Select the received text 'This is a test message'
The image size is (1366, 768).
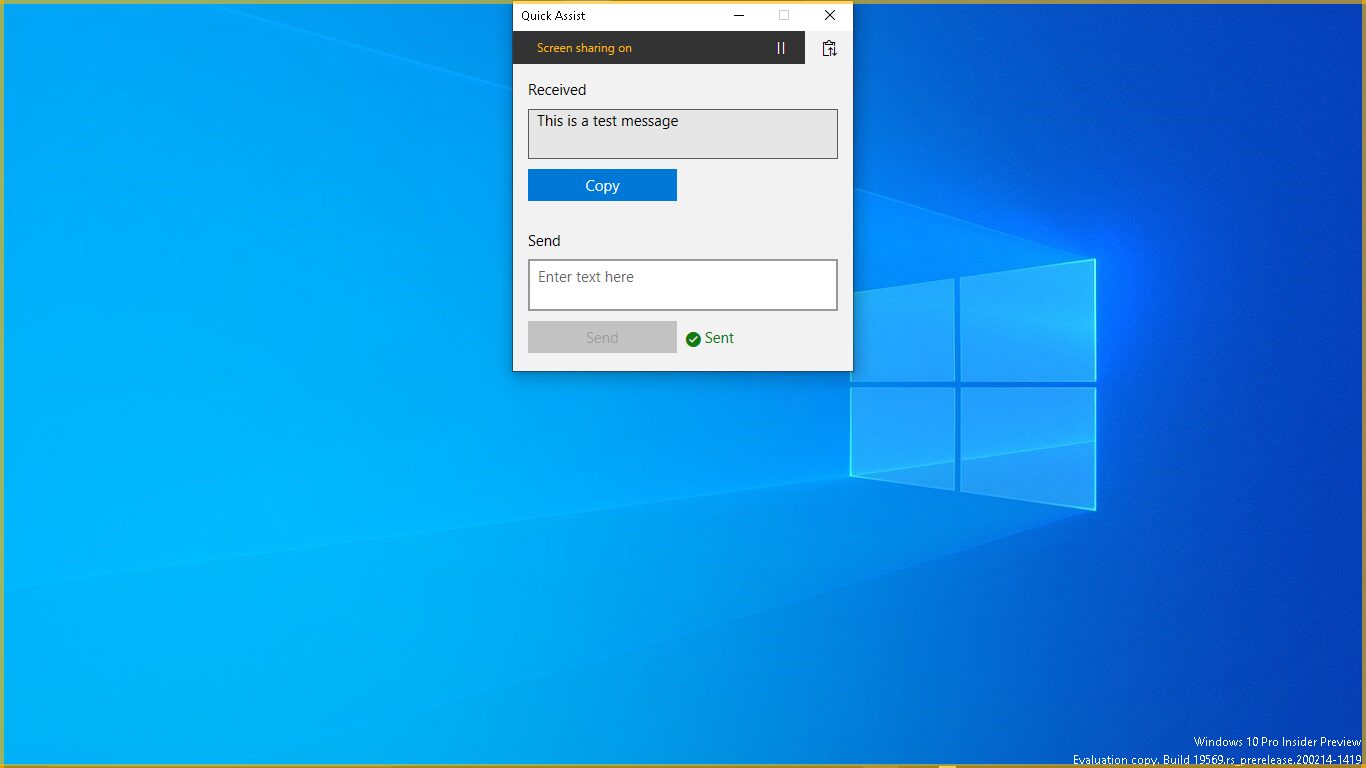coord(607,121)
